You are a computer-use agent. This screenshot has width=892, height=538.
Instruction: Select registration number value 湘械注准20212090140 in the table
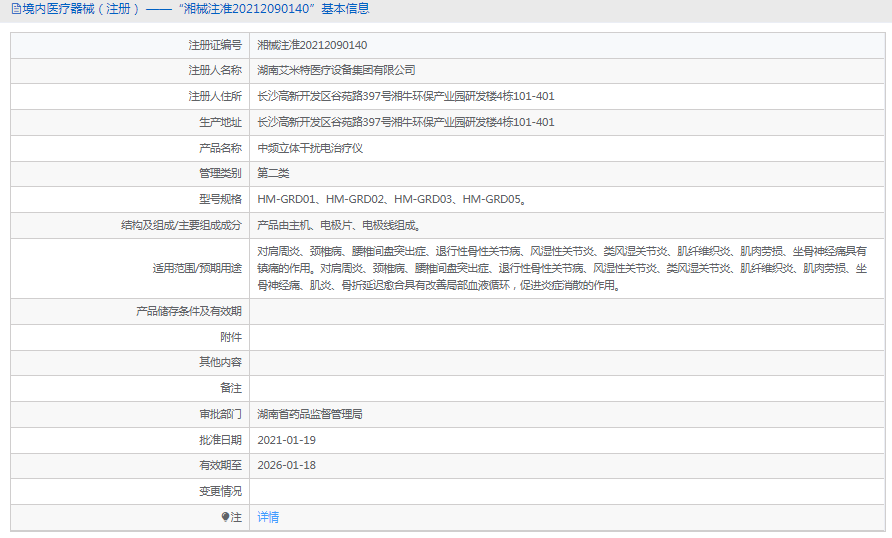312,45
